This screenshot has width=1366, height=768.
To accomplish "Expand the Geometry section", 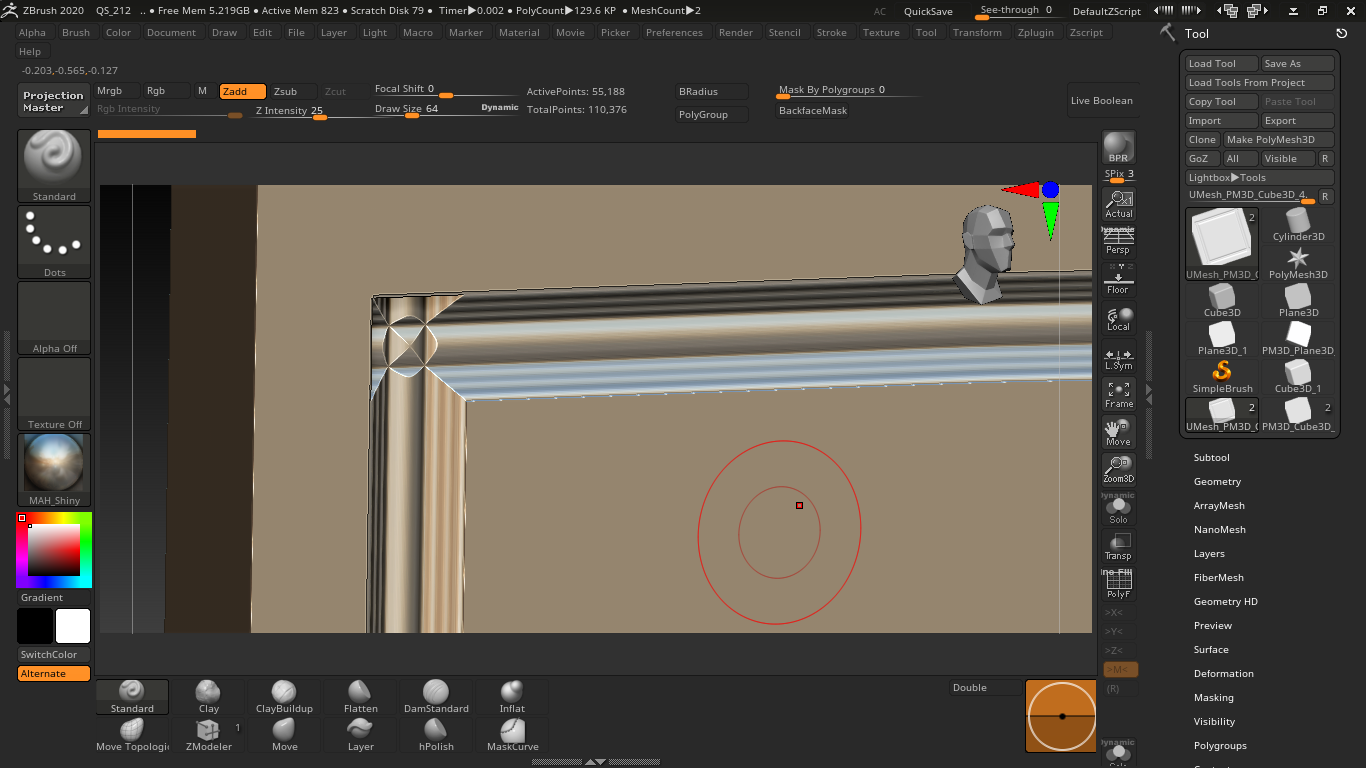I will [x=1217, y=481].
